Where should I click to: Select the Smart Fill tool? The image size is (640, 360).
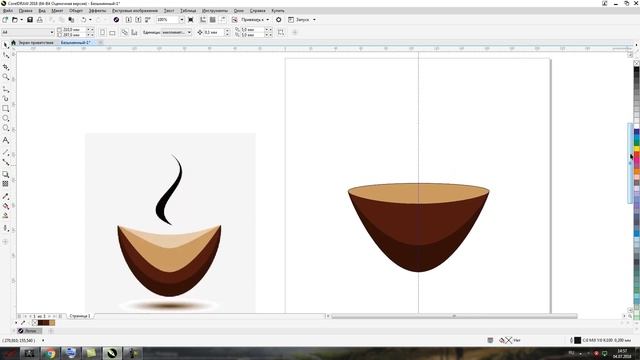[5, 216]
